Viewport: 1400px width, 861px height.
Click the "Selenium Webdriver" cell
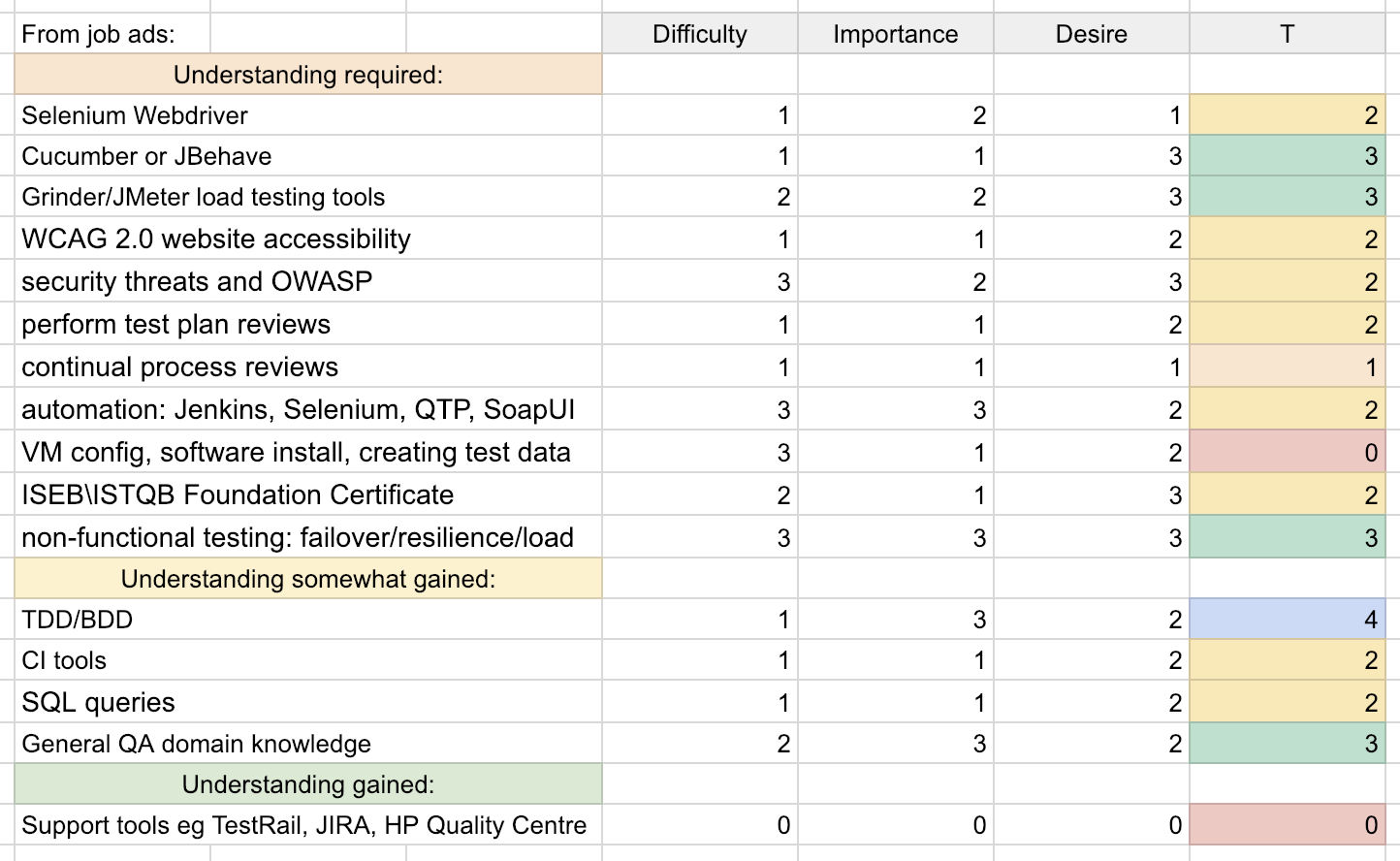pos(135,115)
